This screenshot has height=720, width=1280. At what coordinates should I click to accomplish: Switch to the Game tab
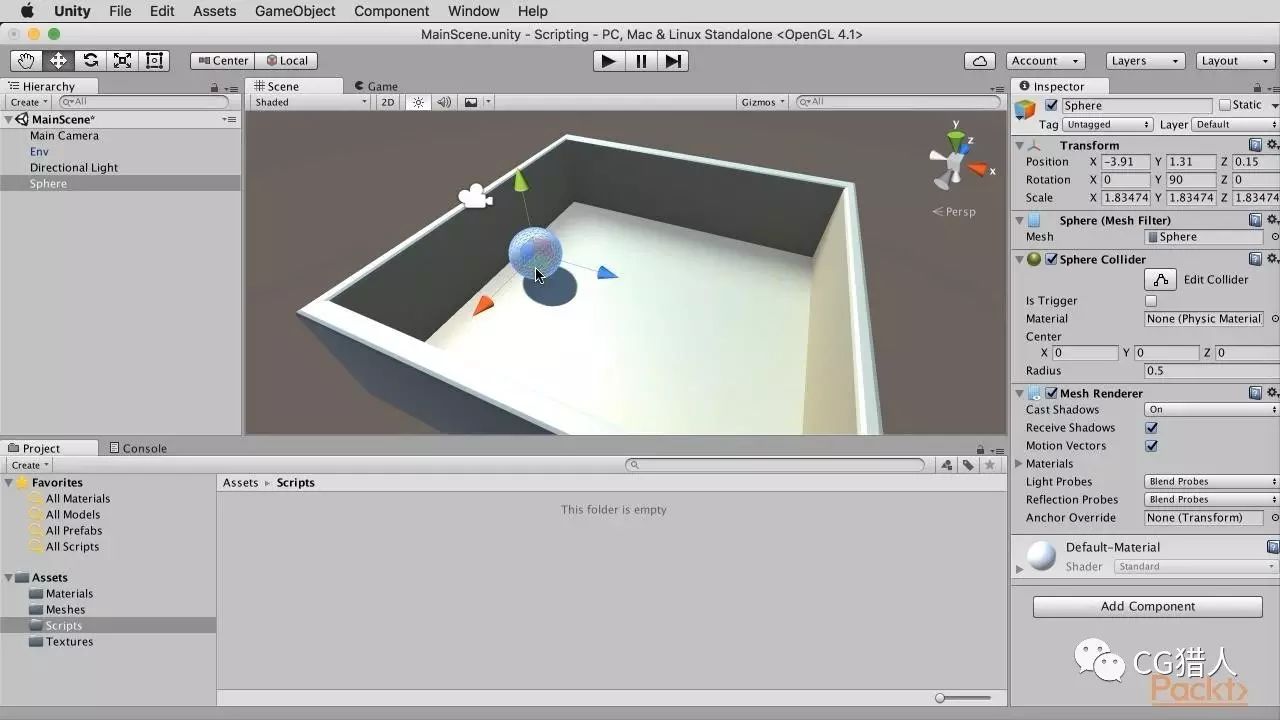[375, 86]
